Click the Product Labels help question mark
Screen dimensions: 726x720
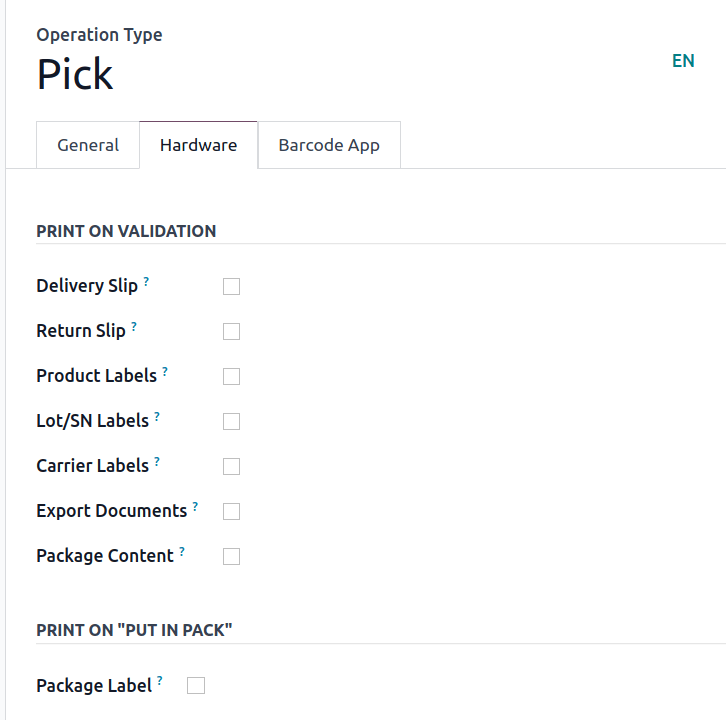tap(165, 372)
